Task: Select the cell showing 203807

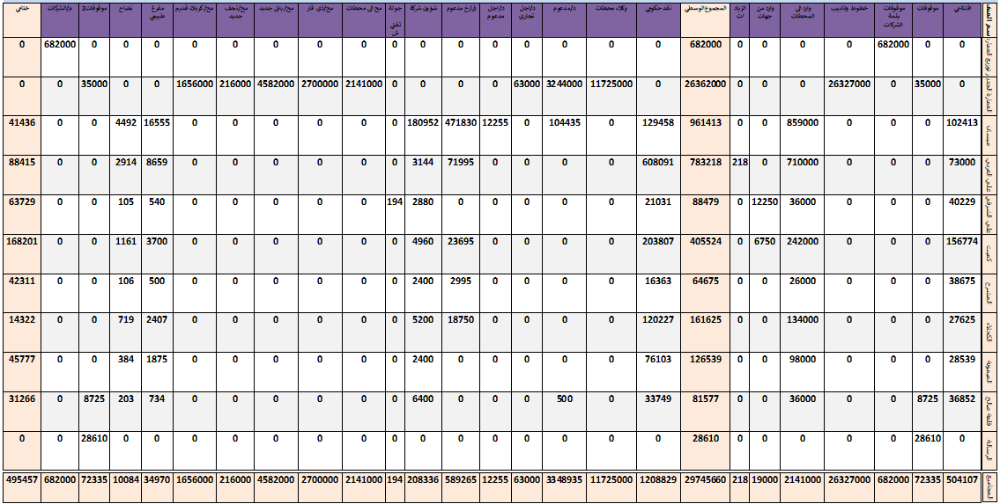Action: (656, 253)
